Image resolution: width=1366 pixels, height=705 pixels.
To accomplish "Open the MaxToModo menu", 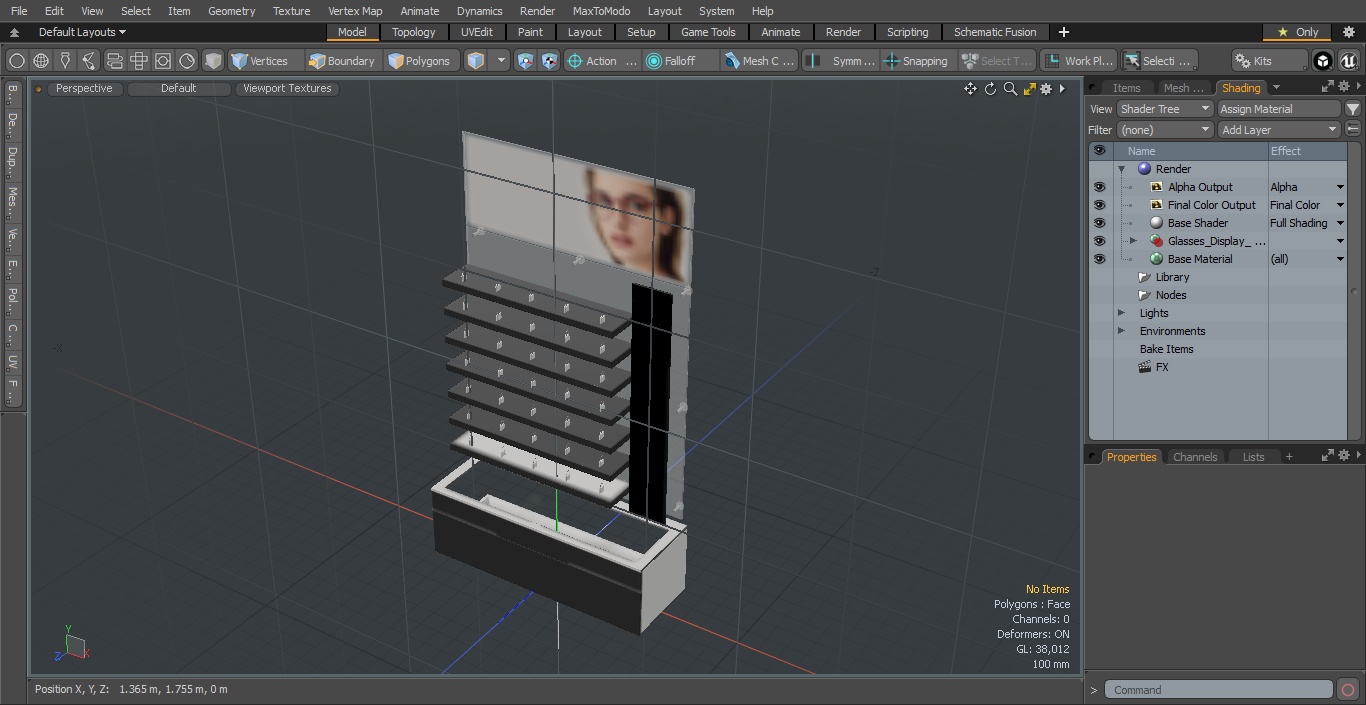I will [x=601, y=11].
